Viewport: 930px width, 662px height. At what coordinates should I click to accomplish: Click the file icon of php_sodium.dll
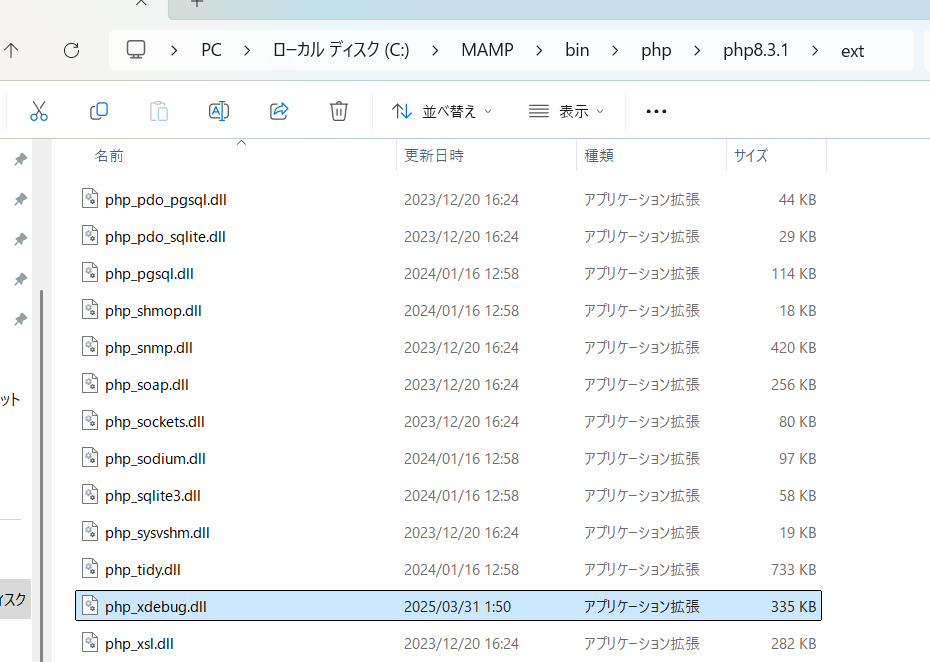click(90, 458)
